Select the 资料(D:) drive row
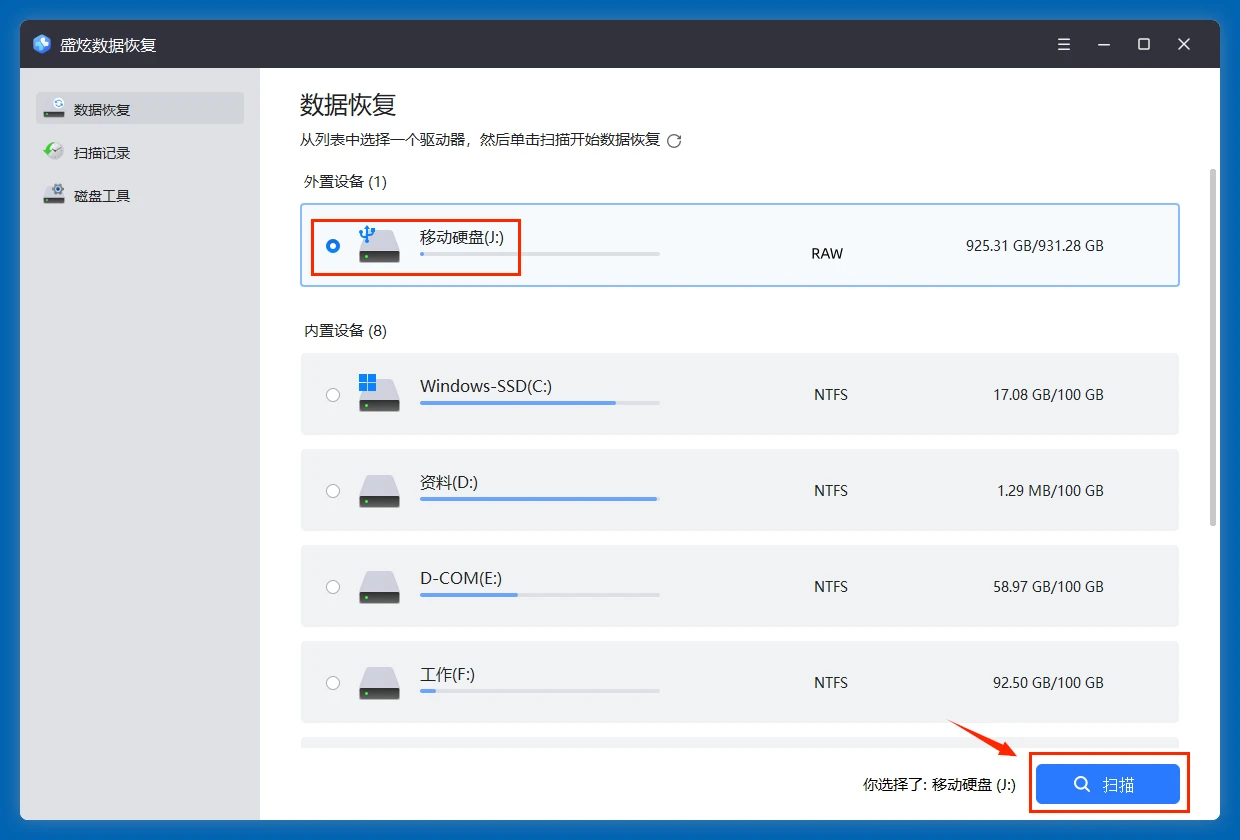This screenshot has width=1240, height=840. tap(740, 490)
